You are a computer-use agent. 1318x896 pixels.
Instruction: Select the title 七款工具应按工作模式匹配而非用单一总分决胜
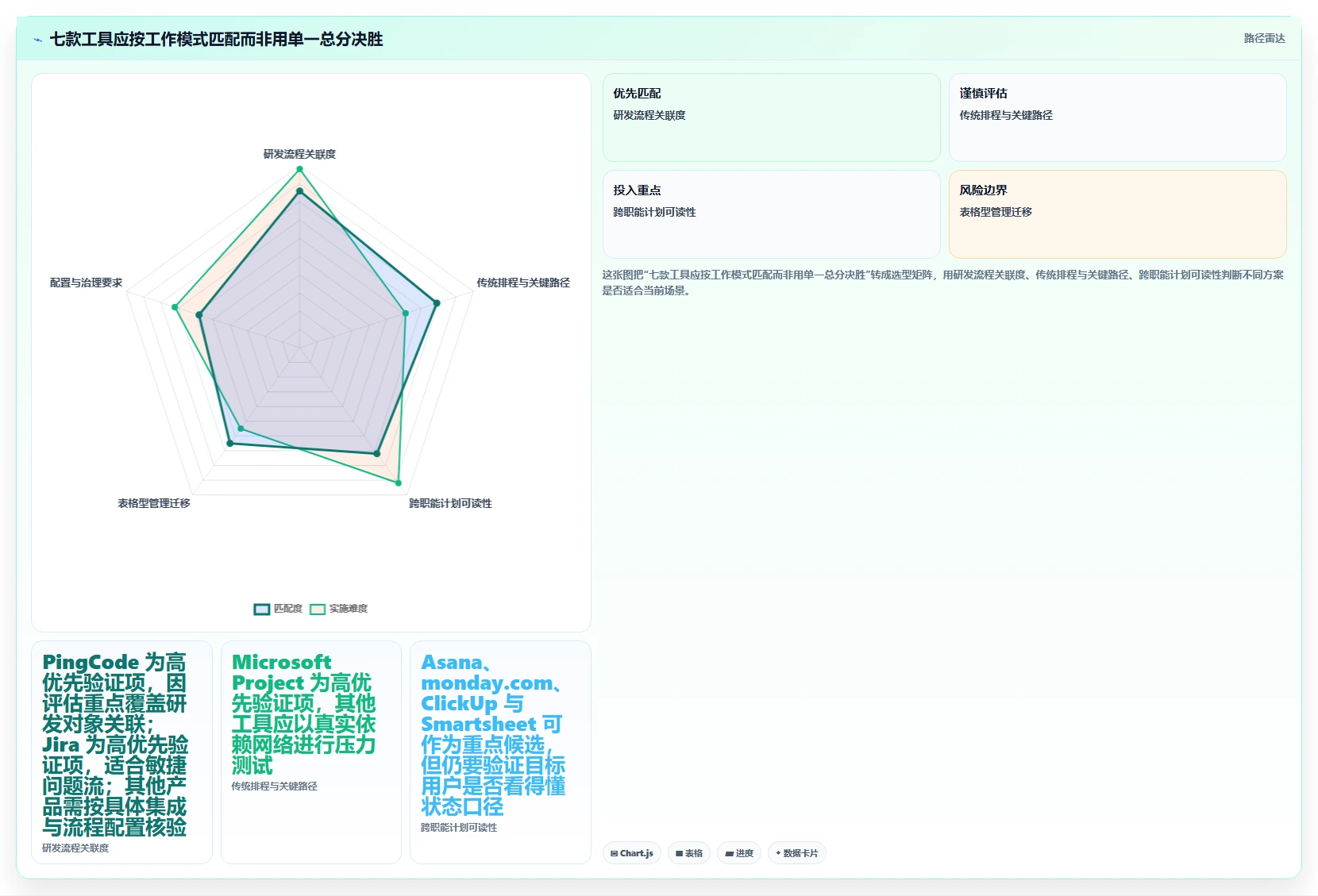click(x=216, y=39)
